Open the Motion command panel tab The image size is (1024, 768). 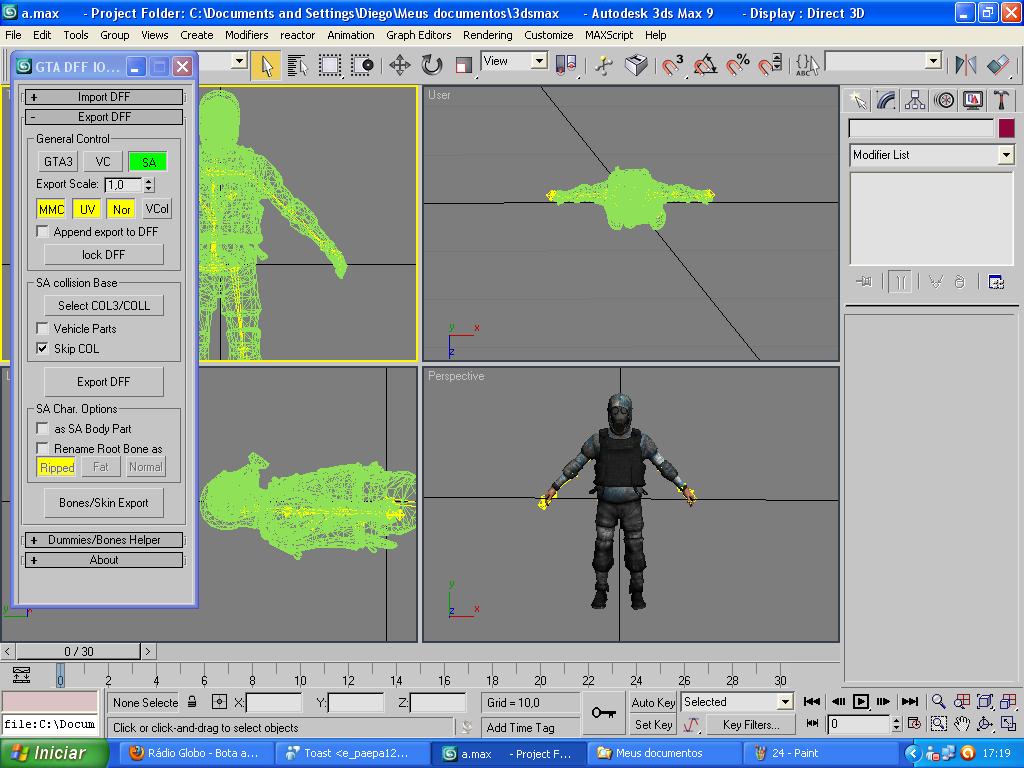click(943, 100)
